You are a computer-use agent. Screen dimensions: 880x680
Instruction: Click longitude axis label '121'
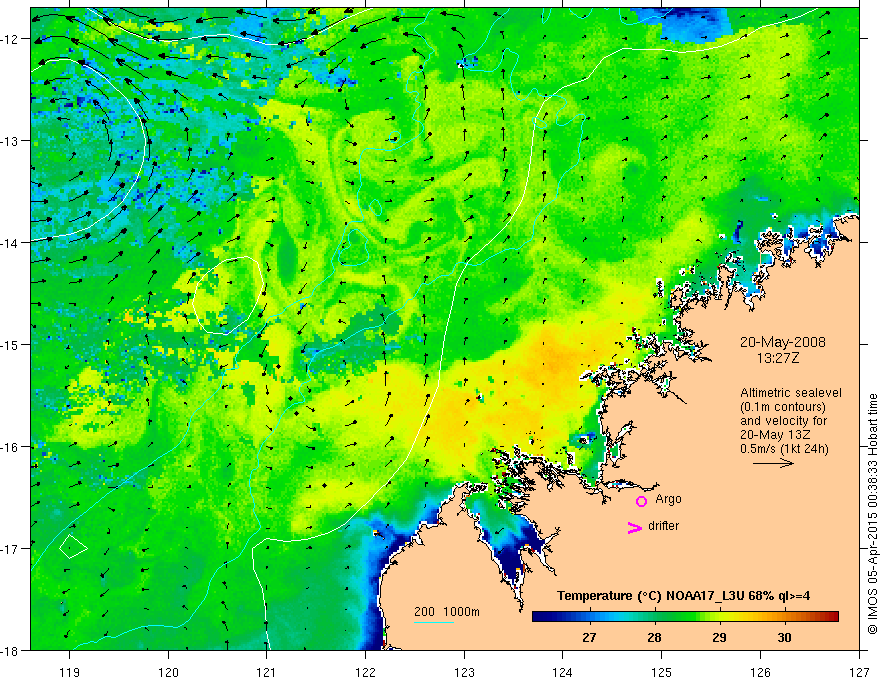pyautogui.click(x=267, y=672)
